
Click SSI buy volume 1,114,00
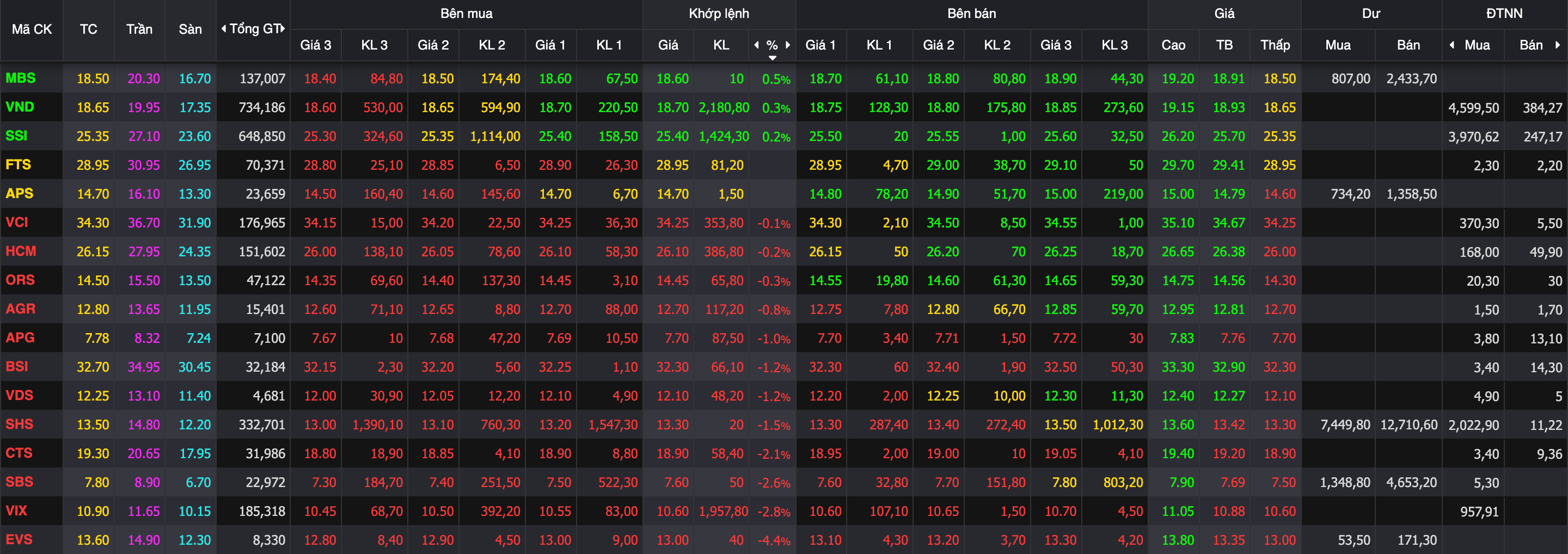[495, 137]
